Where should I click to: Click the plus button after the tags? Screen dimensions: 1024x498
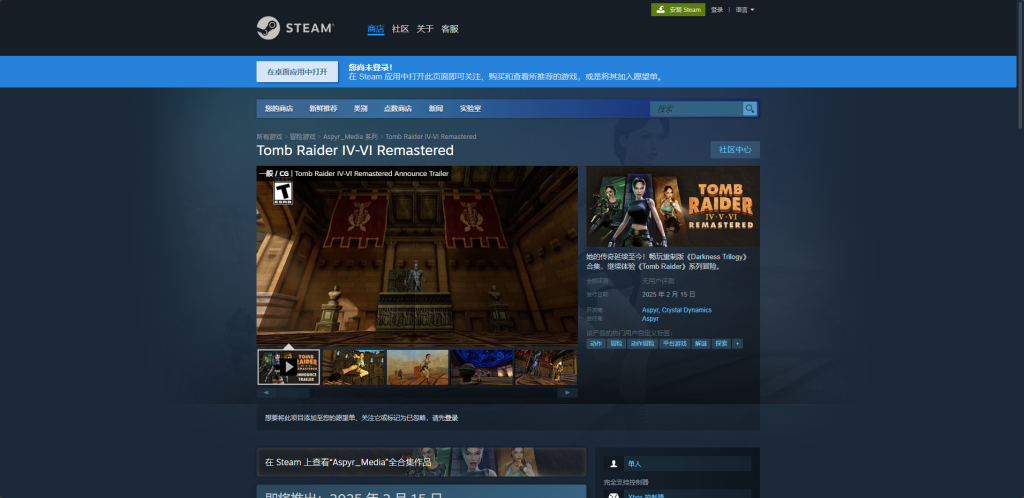click(x=737, y=344)
